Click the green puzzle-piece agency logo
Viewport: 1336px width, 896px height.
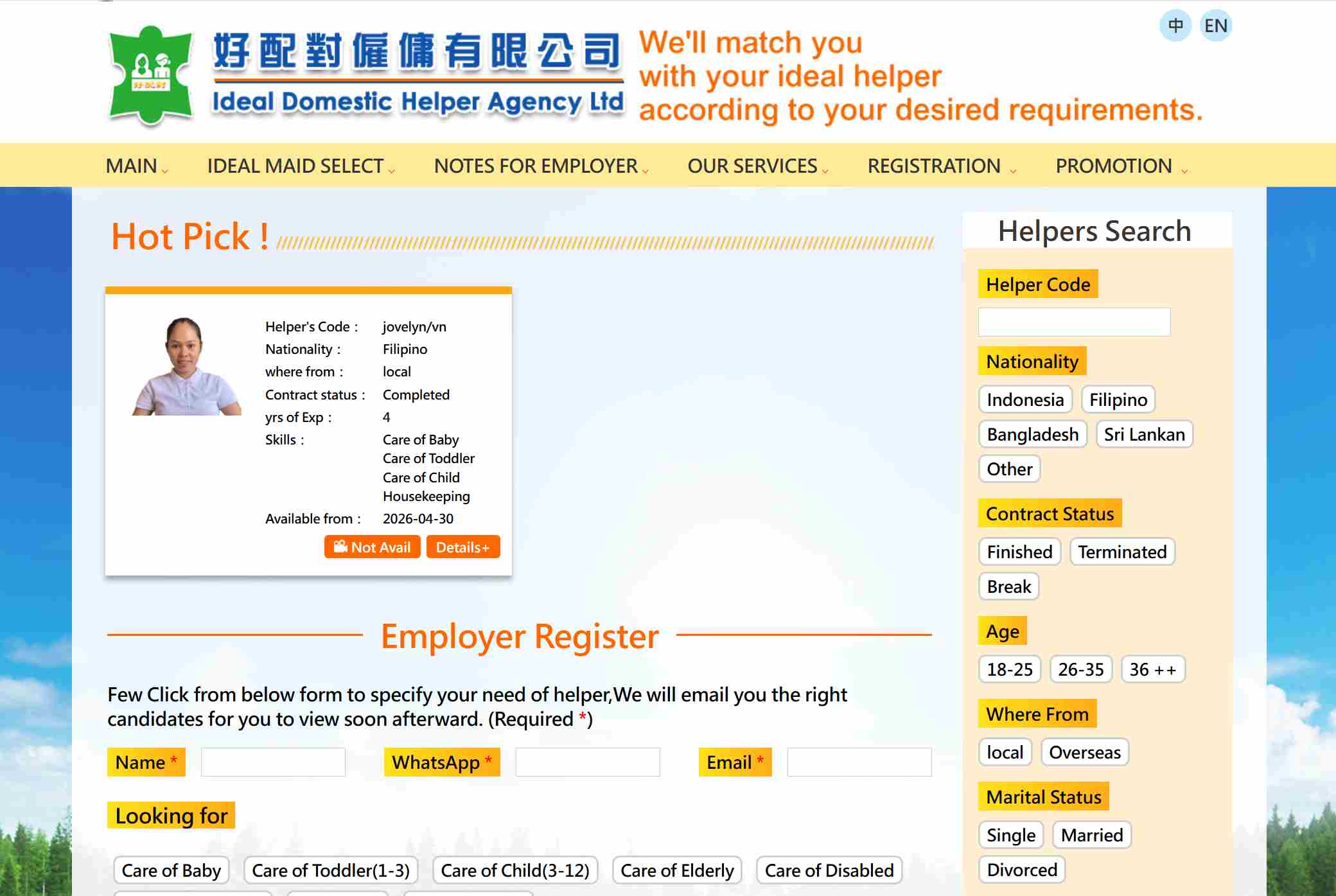[x=151, y=75]
